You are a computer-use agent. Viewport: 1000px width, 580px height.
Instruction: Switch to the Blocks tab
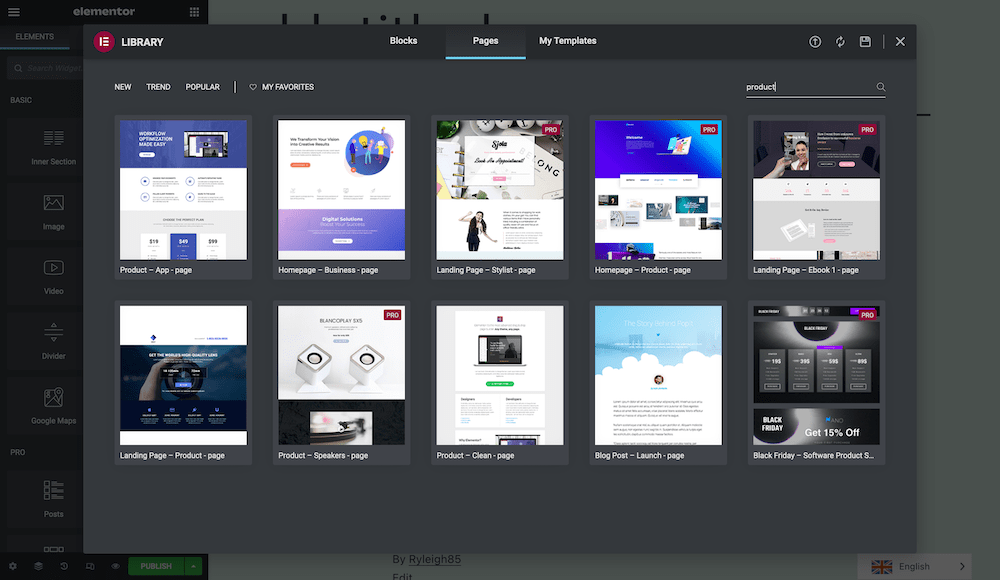(403, 41)
